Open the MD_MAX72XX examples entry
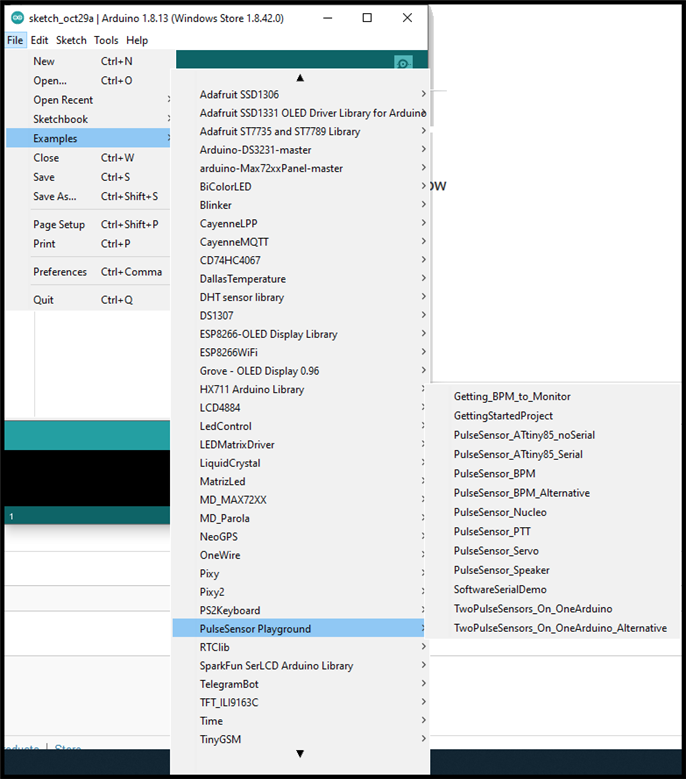This screenshot has height=779, width=686. click(301, 500)
